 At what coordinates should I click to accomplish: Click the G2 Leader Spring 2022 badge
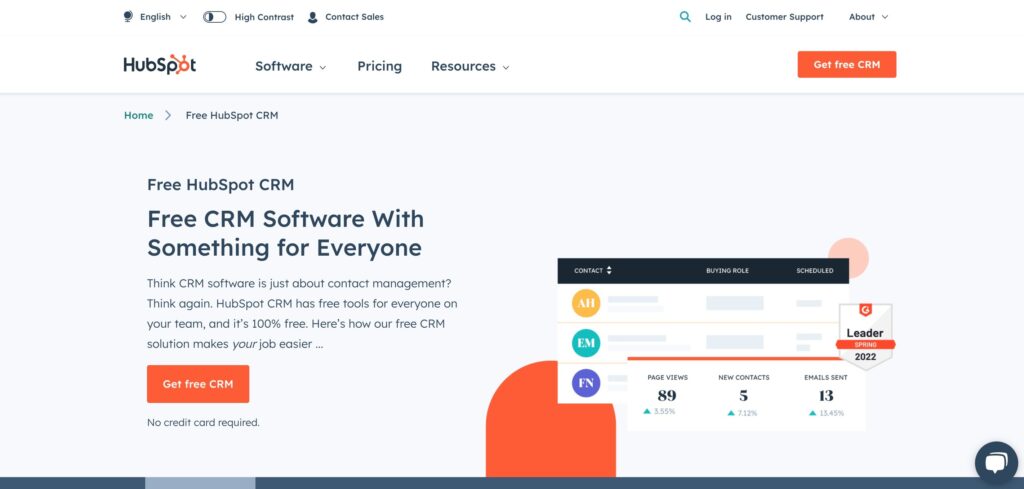(865, 336)
